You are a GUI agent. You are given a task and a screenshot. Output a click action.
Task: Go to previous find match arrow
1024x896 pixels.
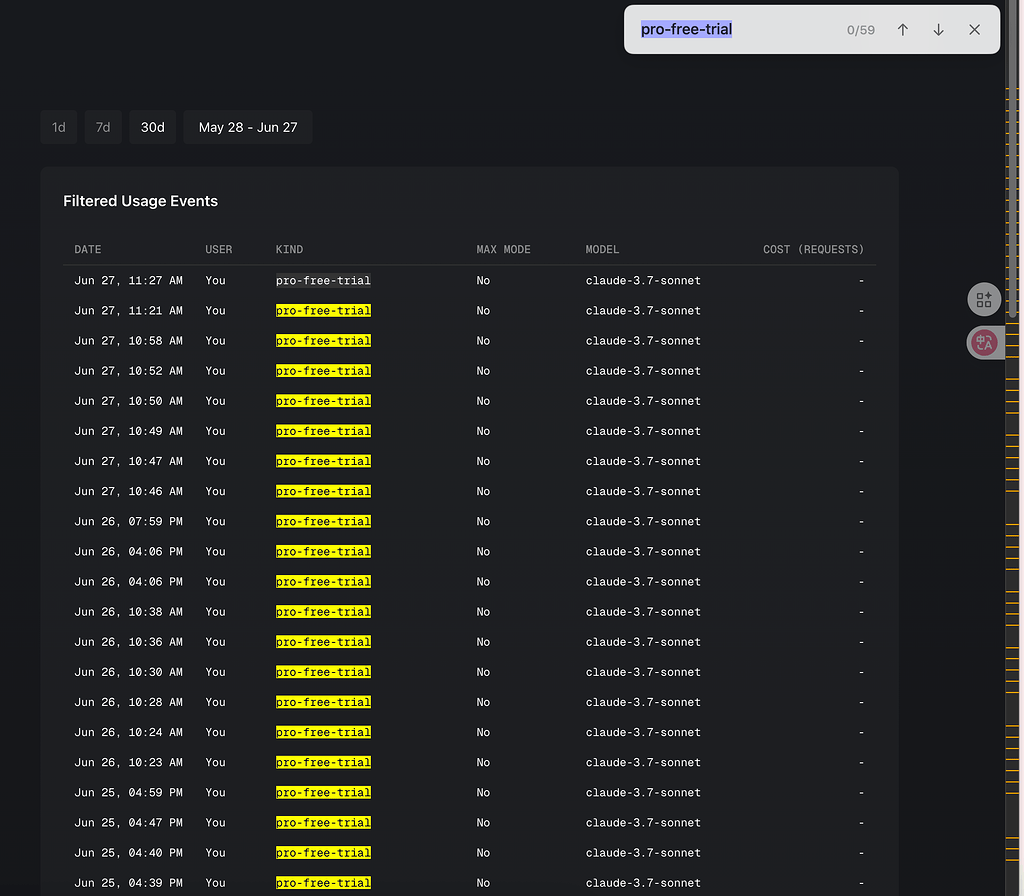[903, 30]
